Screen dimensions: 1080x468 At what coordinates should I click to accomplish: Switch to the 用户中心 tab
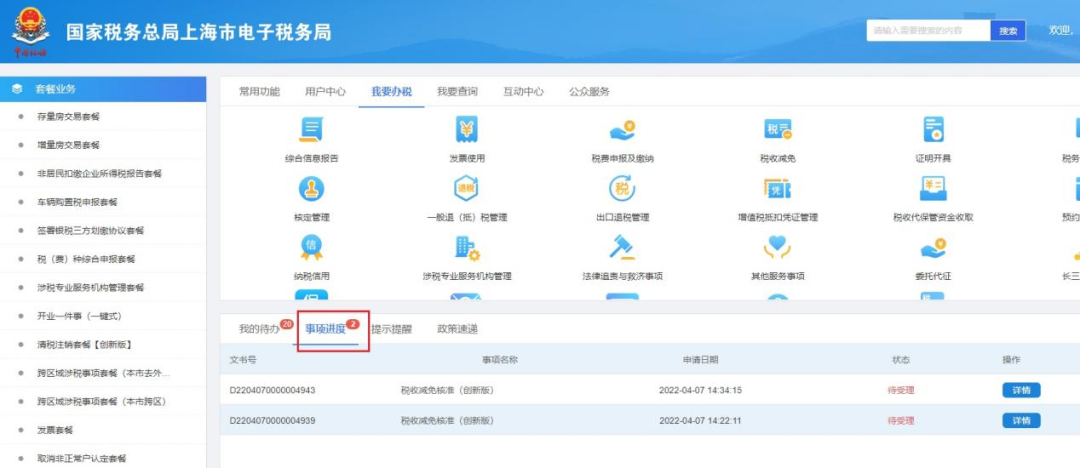(325, 91)
